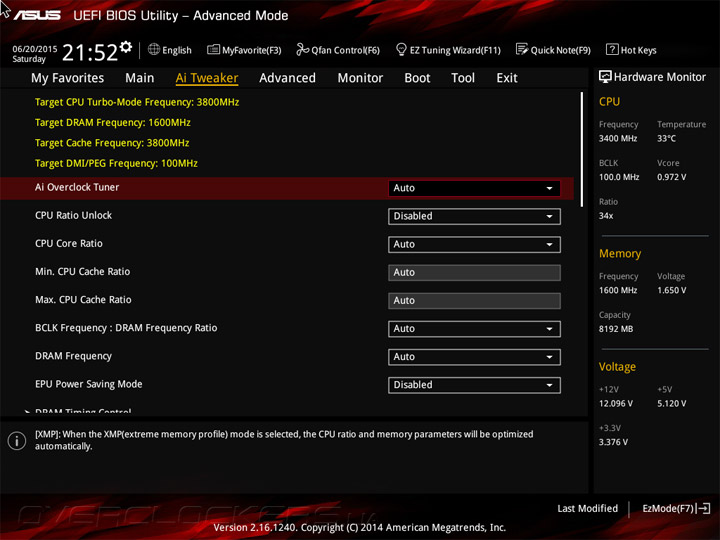720x540 pixels.
Task: Click the Qfan Control fan icon
Action: tap(302, 50)
